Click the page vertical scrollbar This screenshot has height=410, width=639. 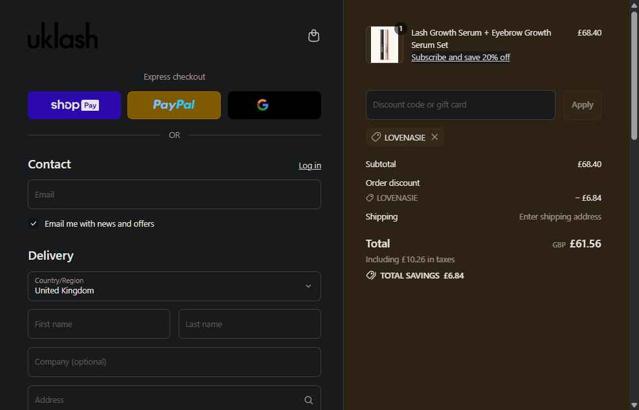tap(634, 75)
